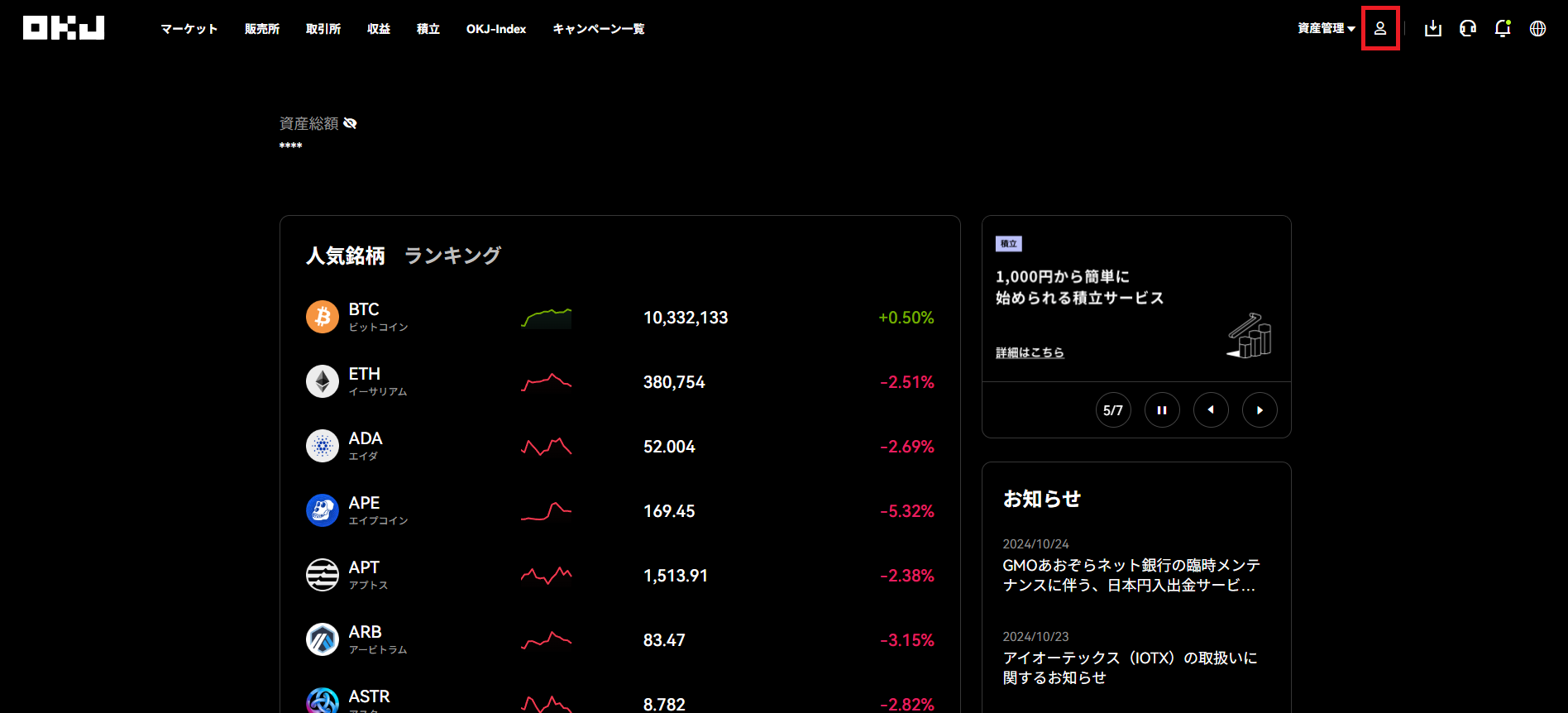Open the BTC price sparkline chart
The width and height of the screenshot is (1568, 713).
tap(546, 318)
